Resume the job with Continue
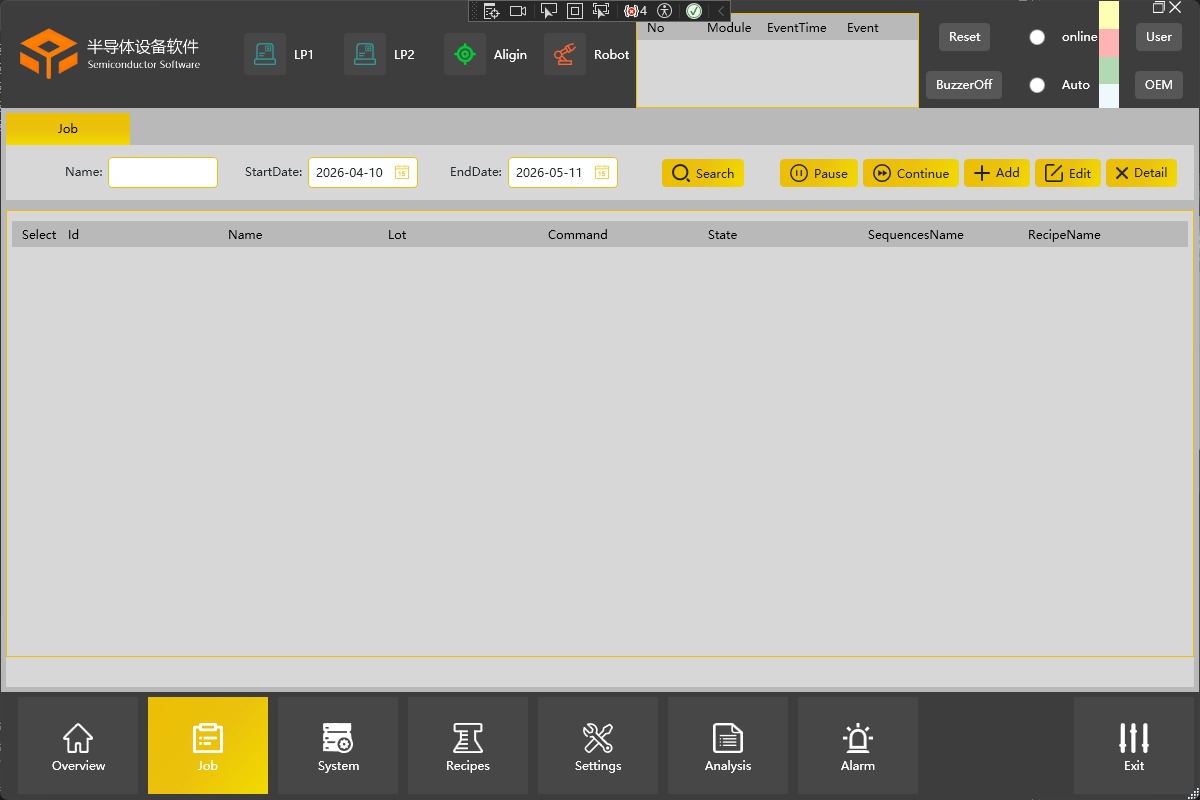Viewport: 1200px width, 800px height. point(911,173)
